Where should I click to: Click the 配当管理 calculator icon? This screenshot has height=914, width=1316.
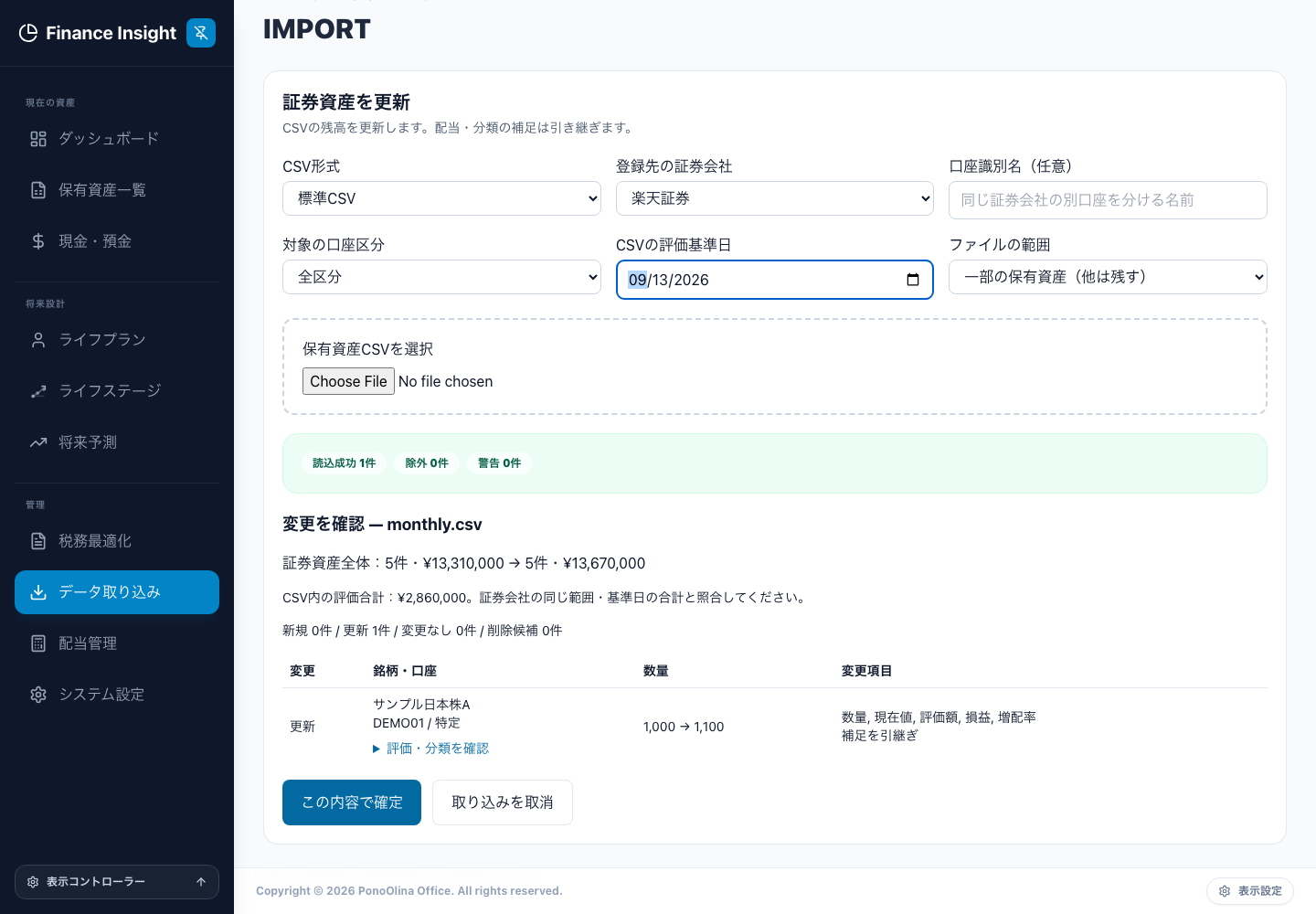tap(38, 643)
